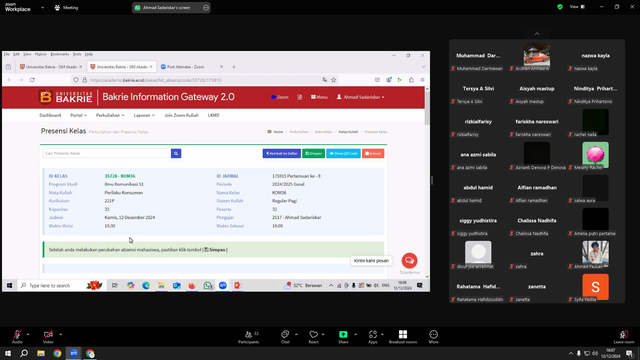
Task: Expand the Perkuliahan dropdown
Action: click(x=110, y=115)
